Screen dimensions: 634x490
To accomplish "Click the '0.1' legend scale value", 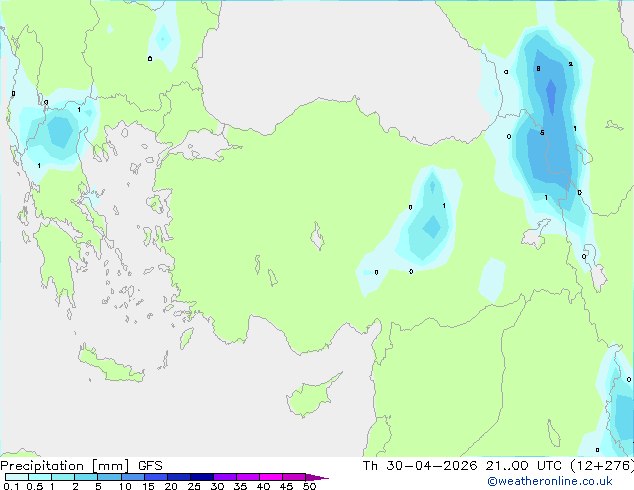I will click(x=11, y=486).
